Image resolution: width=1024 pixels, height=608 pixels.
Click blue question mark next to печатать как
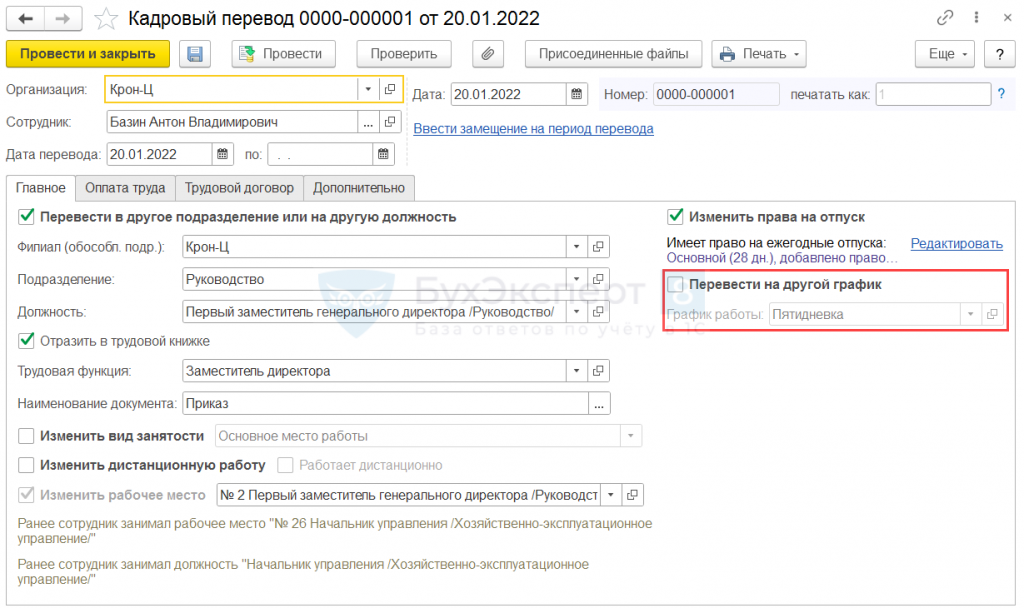point(1001,94)
